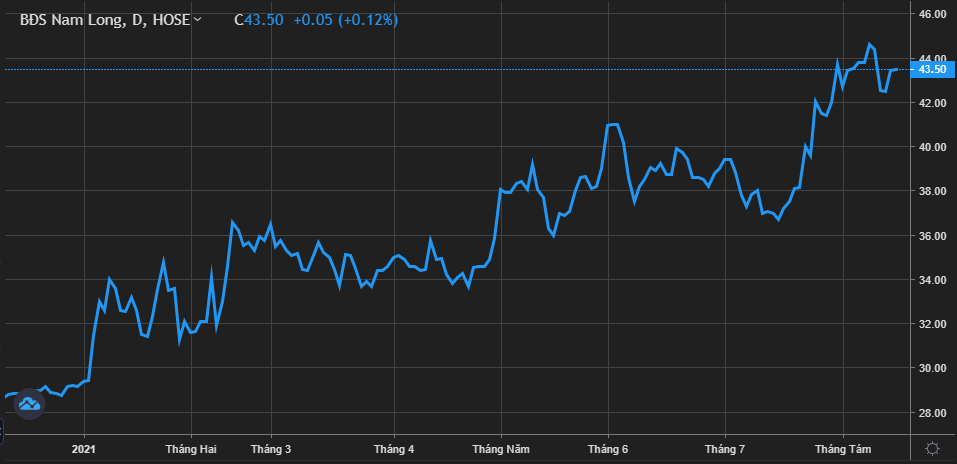
Task: Click the TradingView cloud logo icon
Action: click(29, 404)
